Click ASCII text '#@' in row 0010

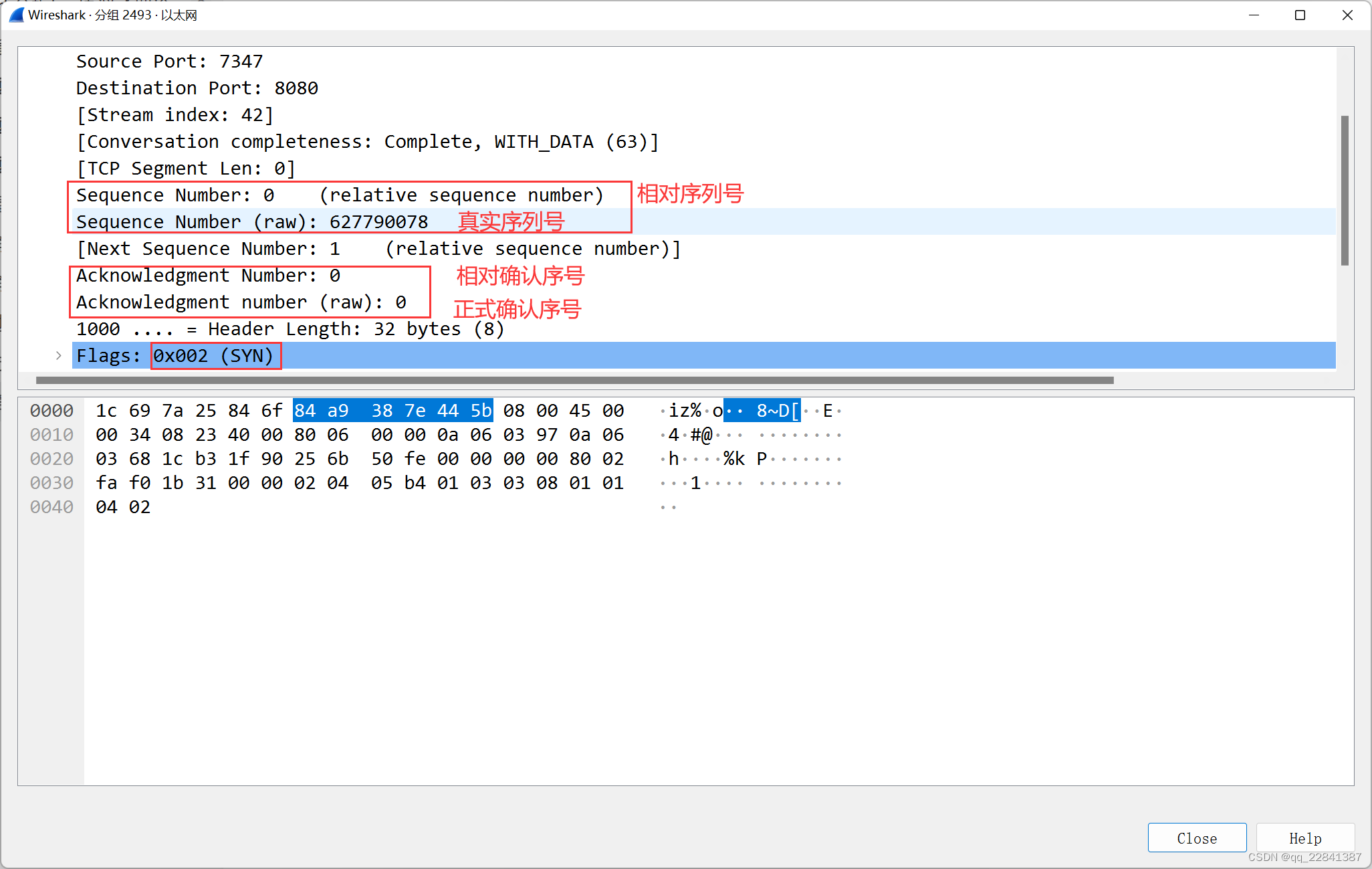click(701, 435)
